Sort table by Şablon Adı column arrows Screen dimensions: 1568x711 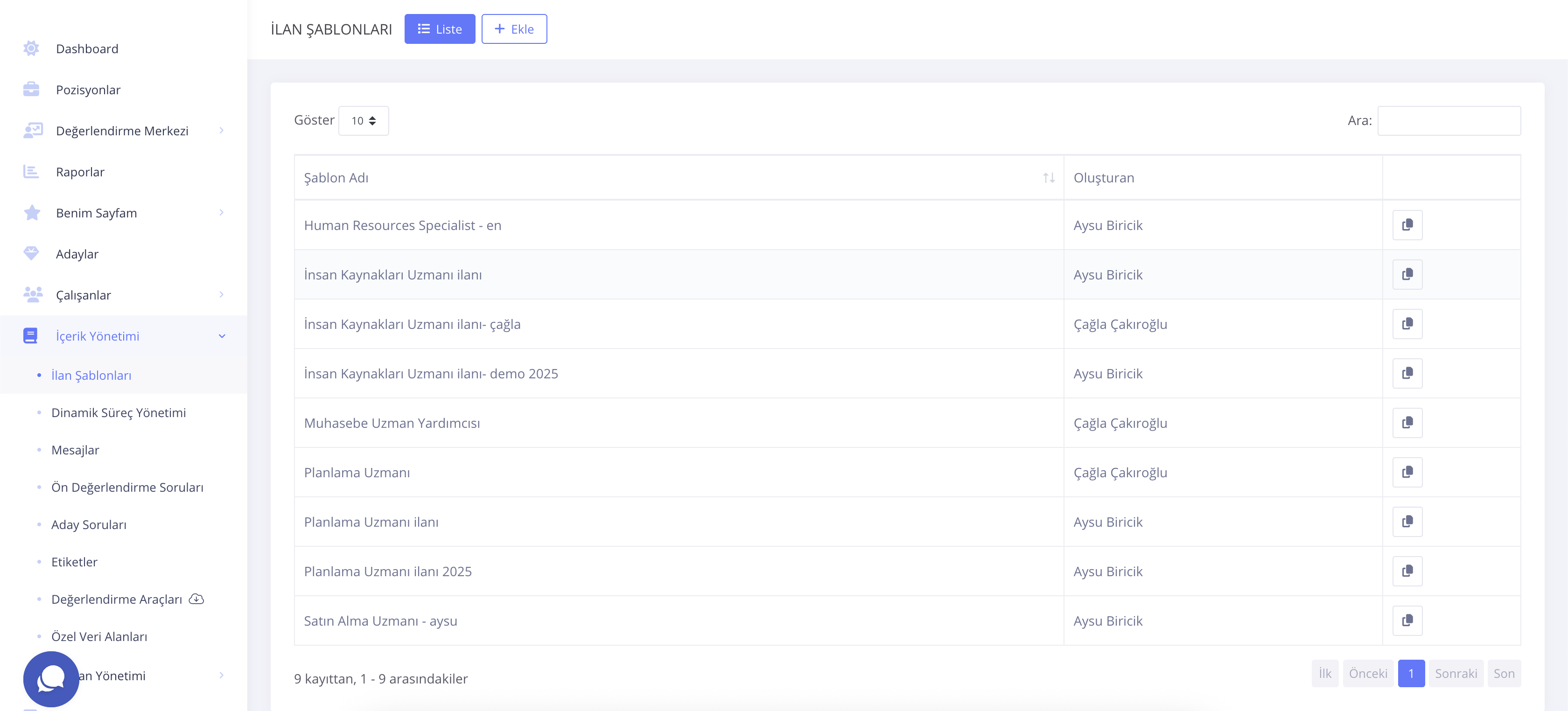tap(1048, 178)
